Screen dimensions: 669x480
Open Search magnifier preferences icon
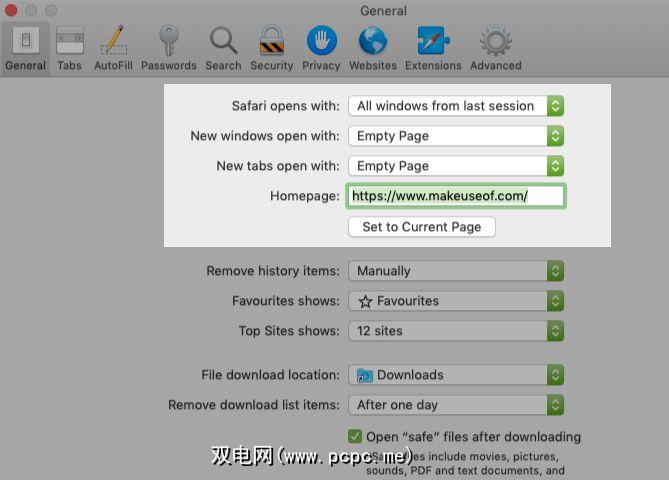pyautogui.click(x=224, y=41)
